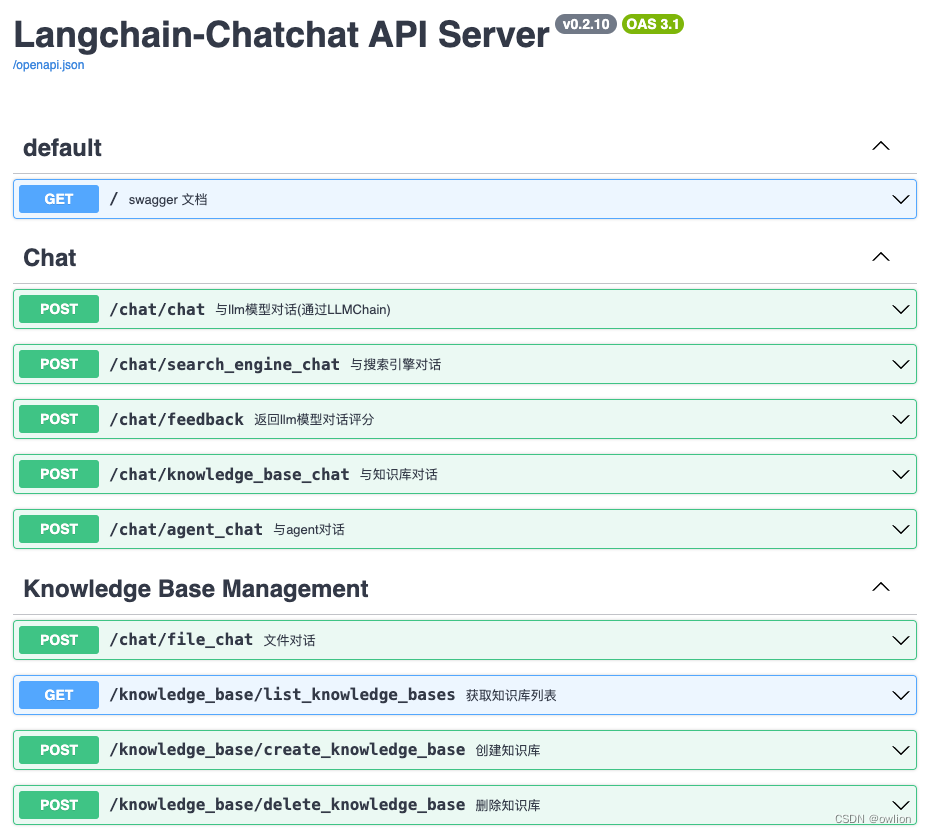Image resolution: width=926 pixels, height=833 pixels.
Task: Collapse the default section chevron
Action: click(881, 146)
